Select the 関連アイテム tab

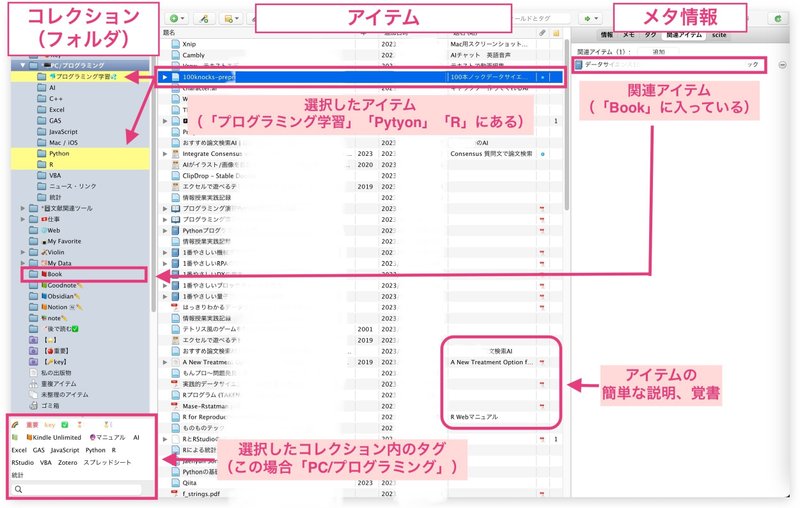(x=684, y=35)
